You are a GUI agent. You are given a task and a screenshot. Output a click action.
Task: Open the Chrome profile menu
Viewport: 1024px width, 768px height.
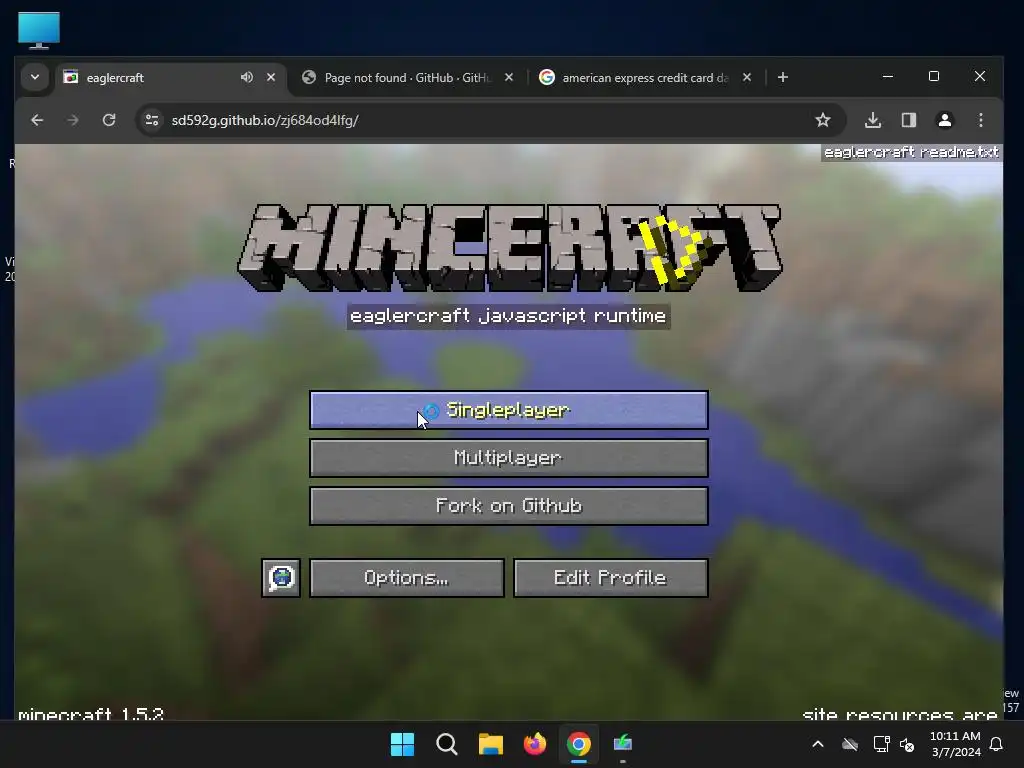(945, 120)
